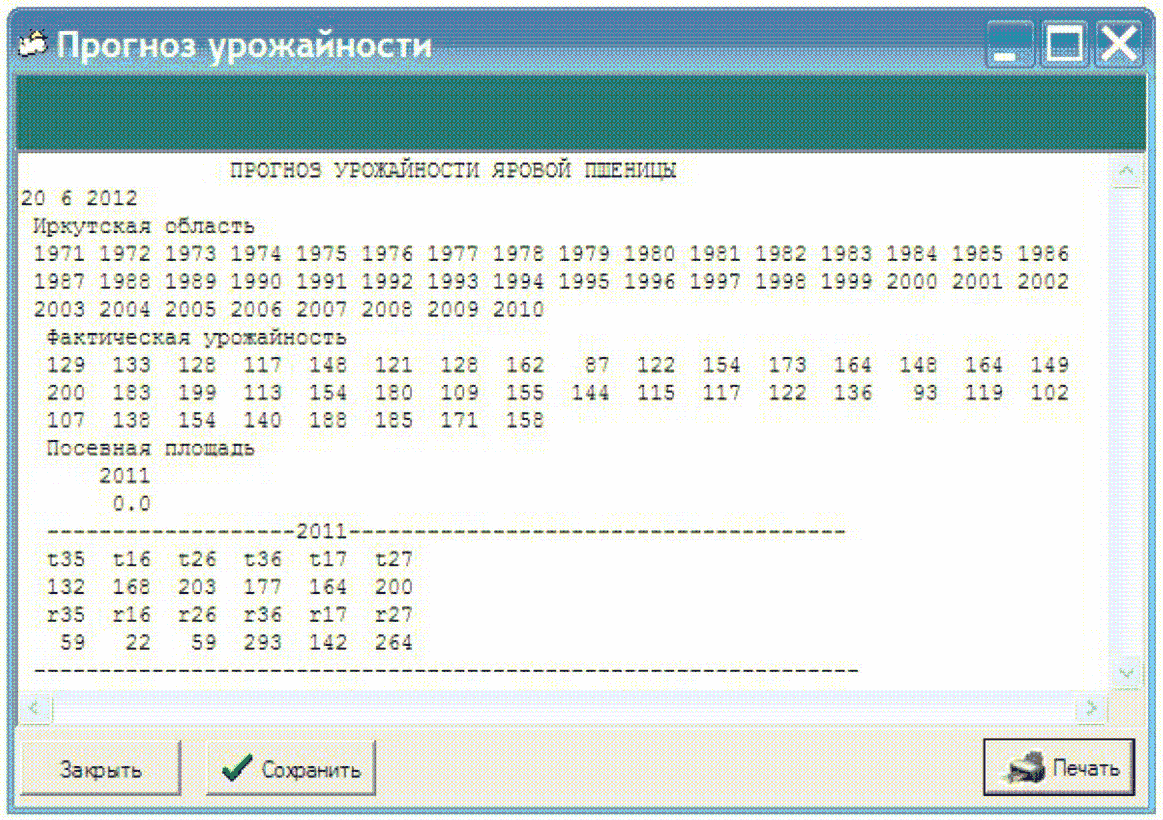Click the date 20 6 2012 text
Viewport: 1163px width, 820px height.
pyautogui.click(x=79, y=199)
